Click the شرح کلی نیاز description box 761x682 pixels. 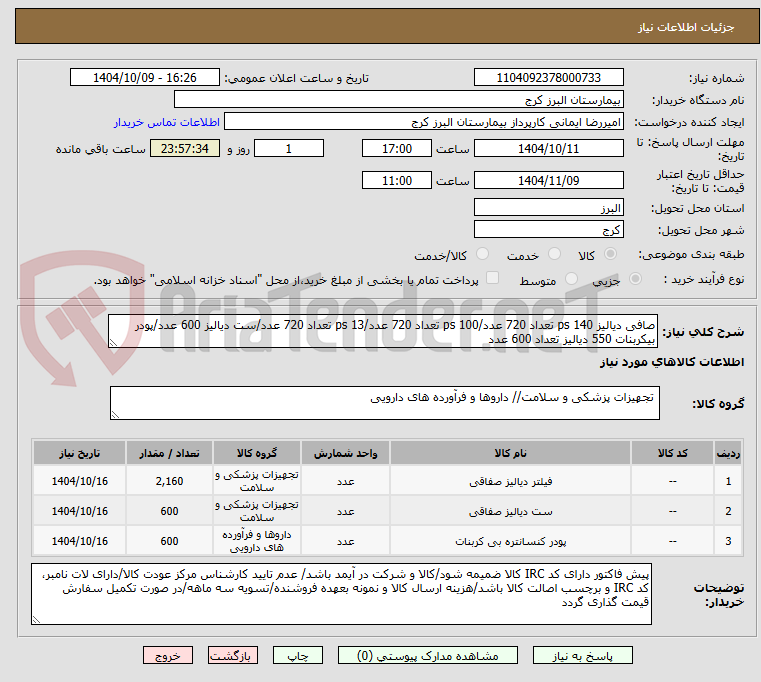382,331
